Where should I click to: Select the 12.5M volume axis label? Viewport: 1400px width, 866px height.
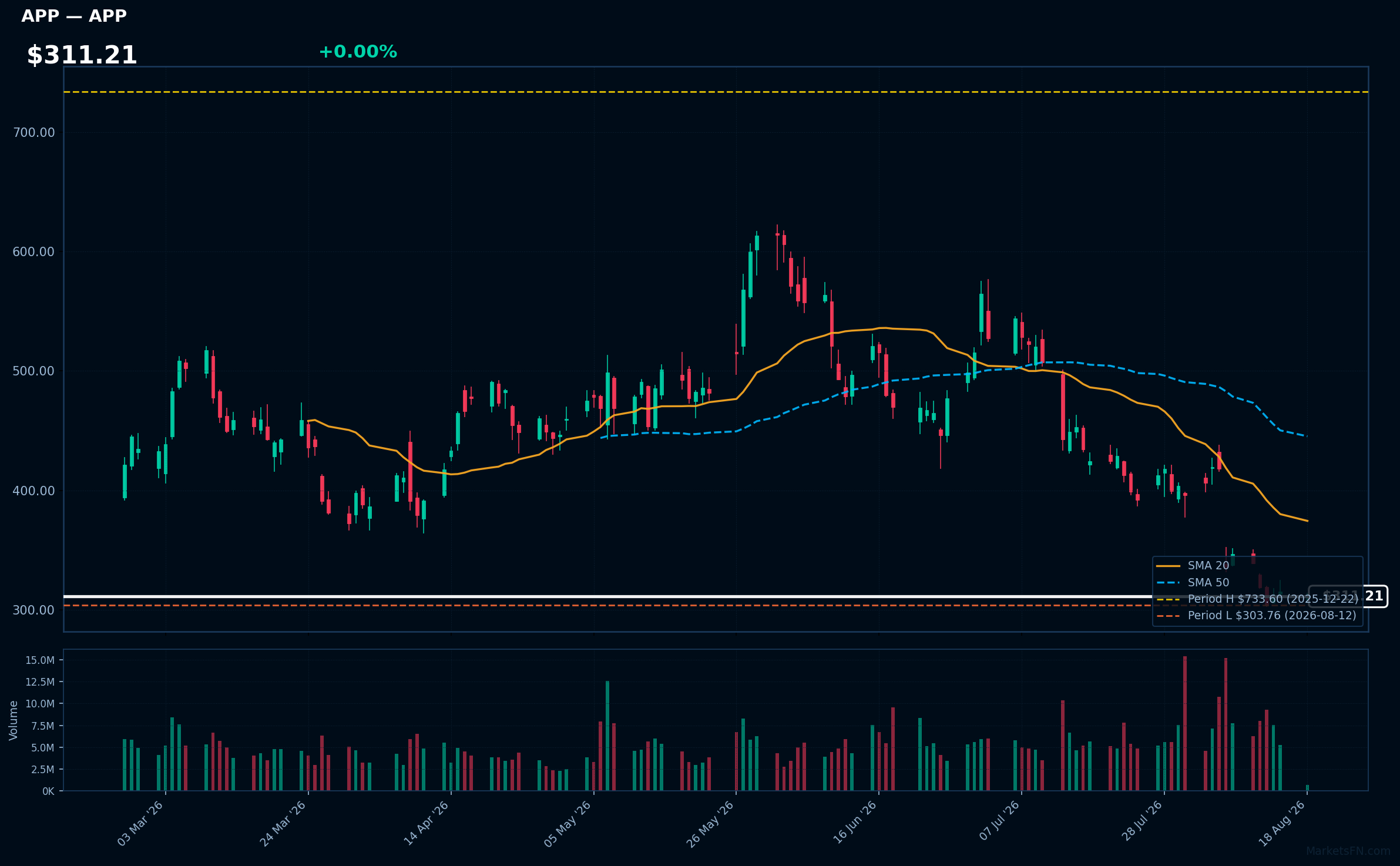pyautogui.click(x=40, y=682)
